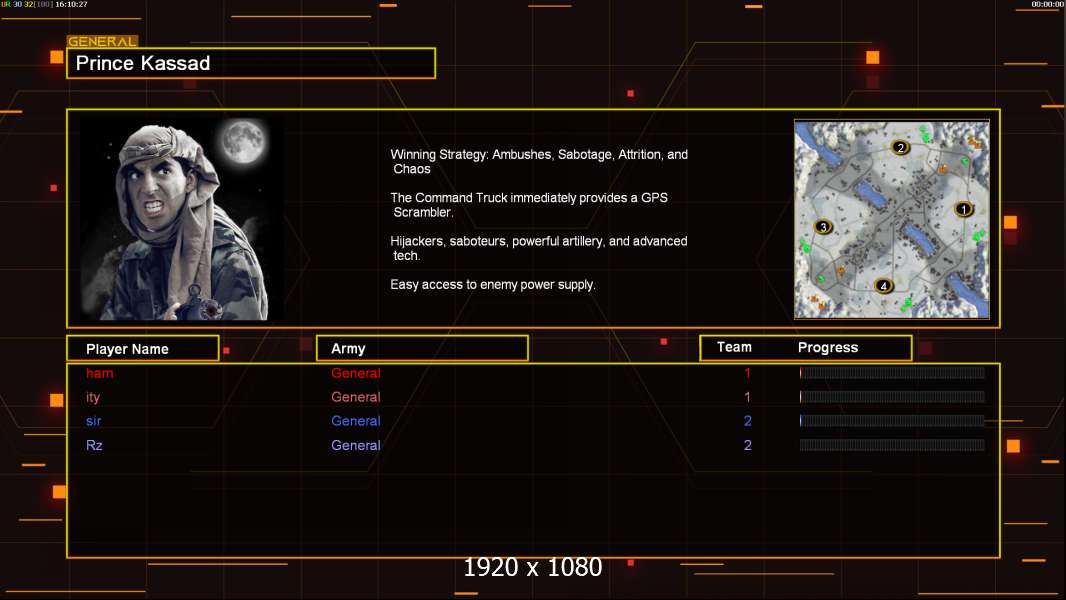
Task: Click team number in Rz row
Action: [747, 445]
